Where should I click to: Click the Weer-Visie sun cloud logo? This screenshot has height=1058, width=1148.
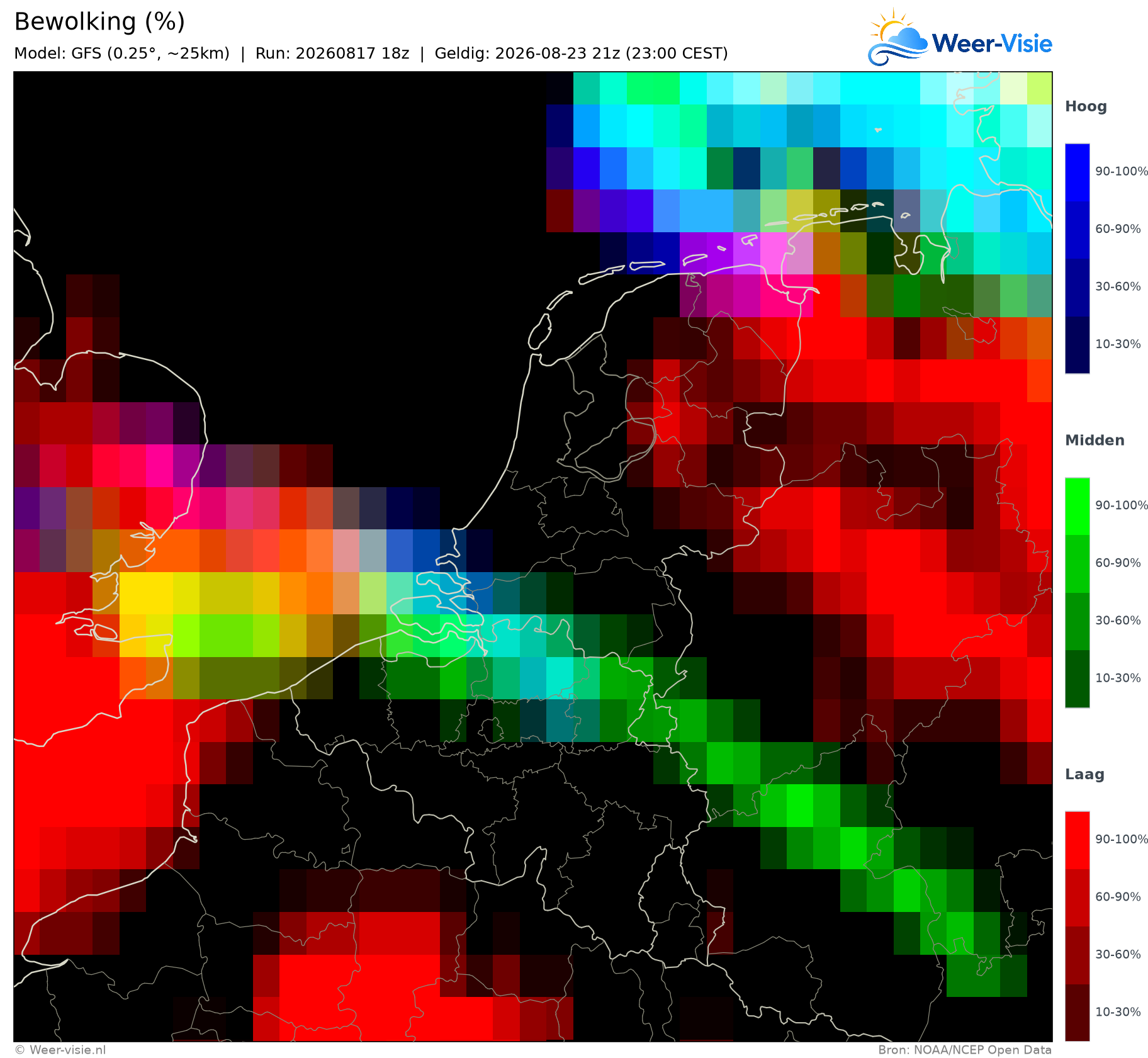898,37
